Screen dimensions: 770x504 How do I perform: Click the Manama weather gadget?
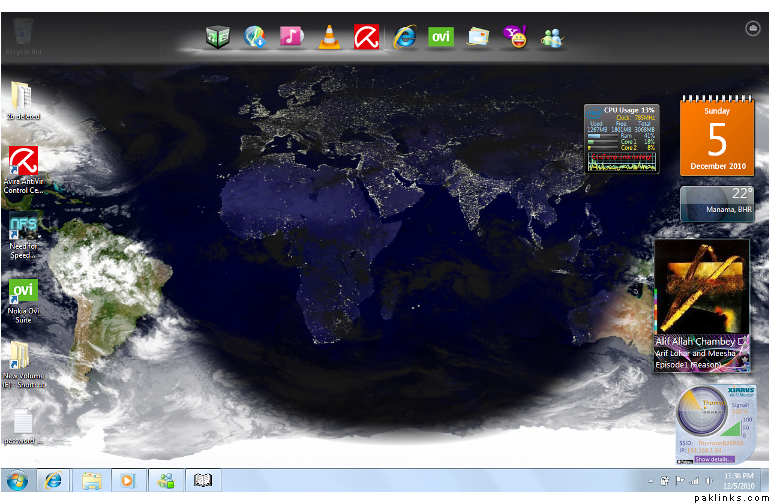click(716, 203)
